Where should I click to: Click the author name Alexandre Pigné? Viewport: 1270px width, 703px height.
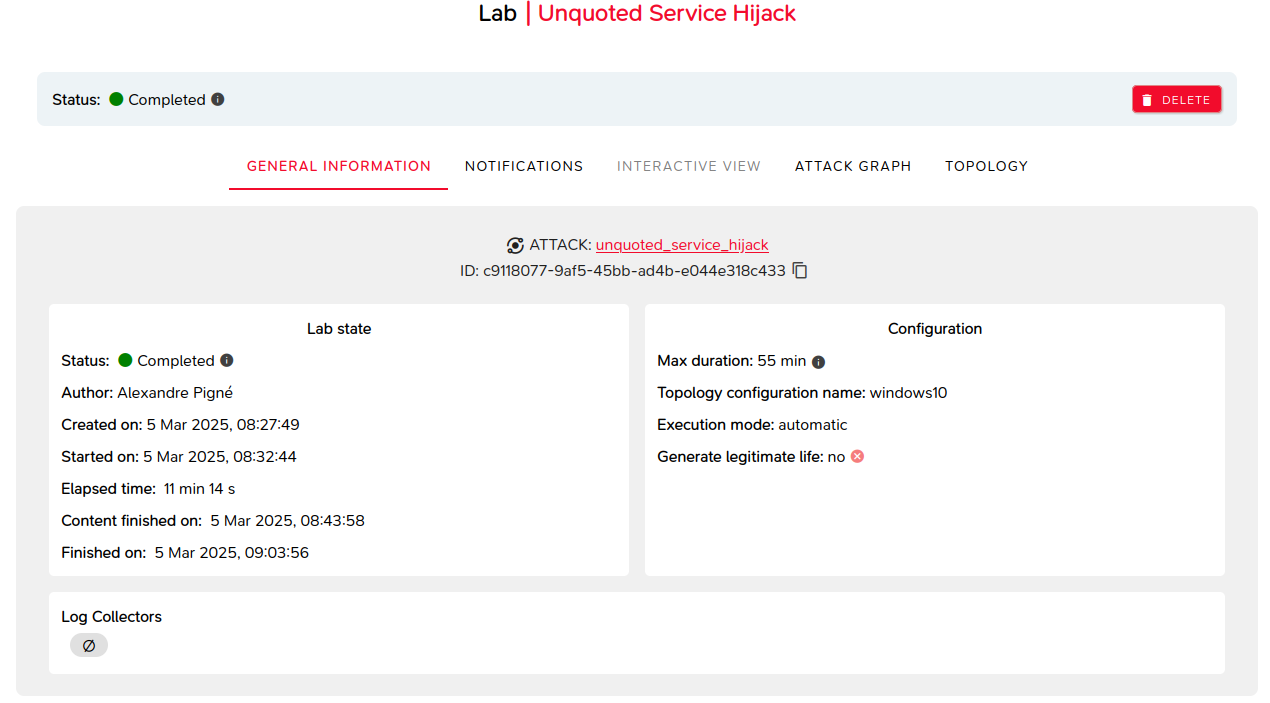point(175,393)
